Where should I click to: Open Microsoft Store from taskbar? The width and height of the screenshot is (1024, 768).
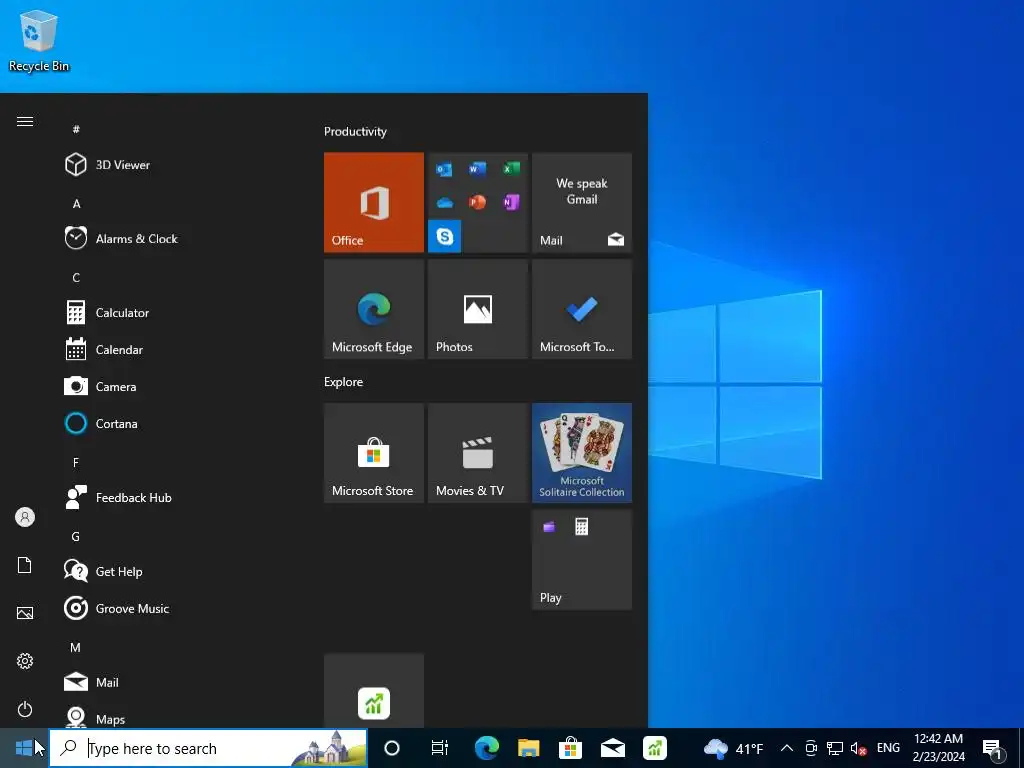pos(570,748)
